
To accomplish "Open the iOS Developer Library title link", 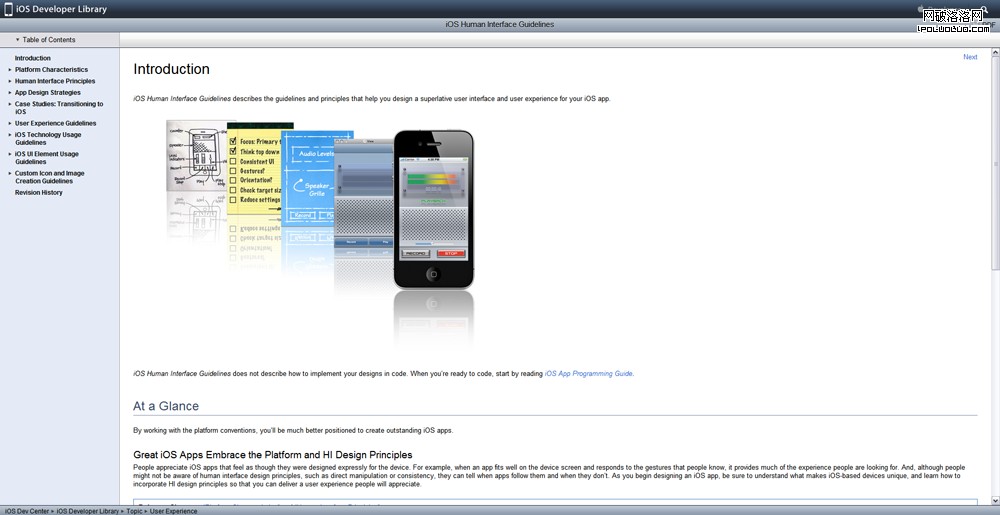I will [x=61, y=9].
